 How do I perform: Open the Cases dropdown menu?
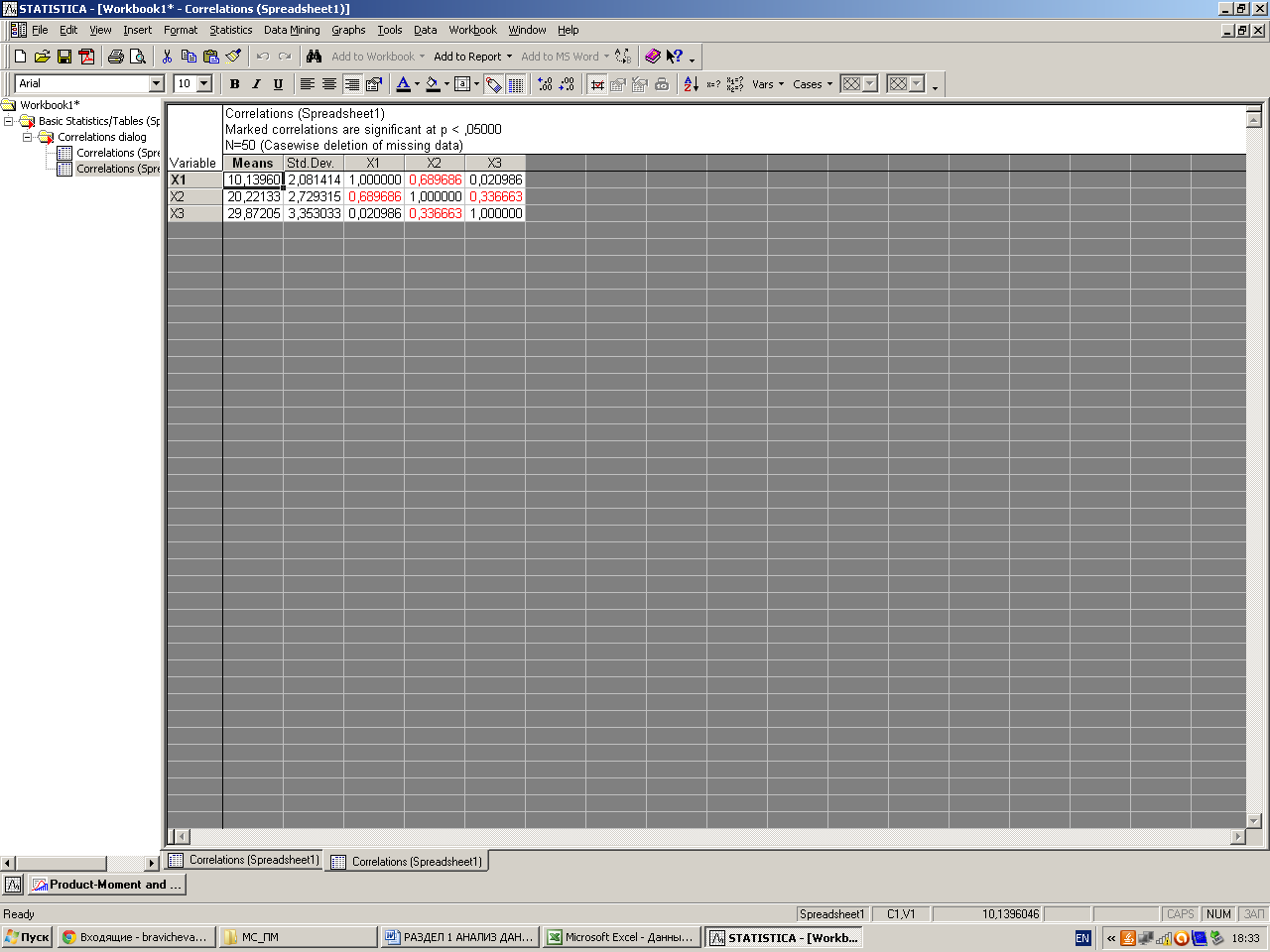(813, 84)
